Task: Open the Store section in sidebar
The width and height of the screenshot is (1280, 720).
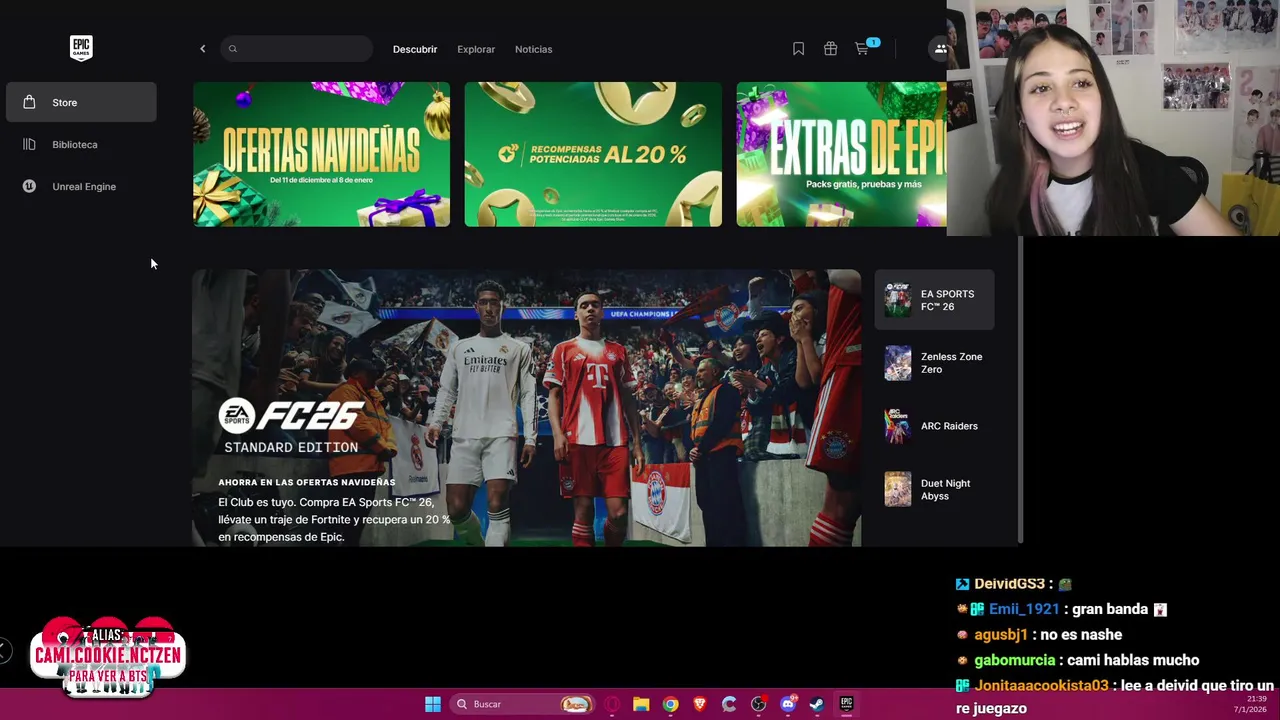Action: pos(81,102)
